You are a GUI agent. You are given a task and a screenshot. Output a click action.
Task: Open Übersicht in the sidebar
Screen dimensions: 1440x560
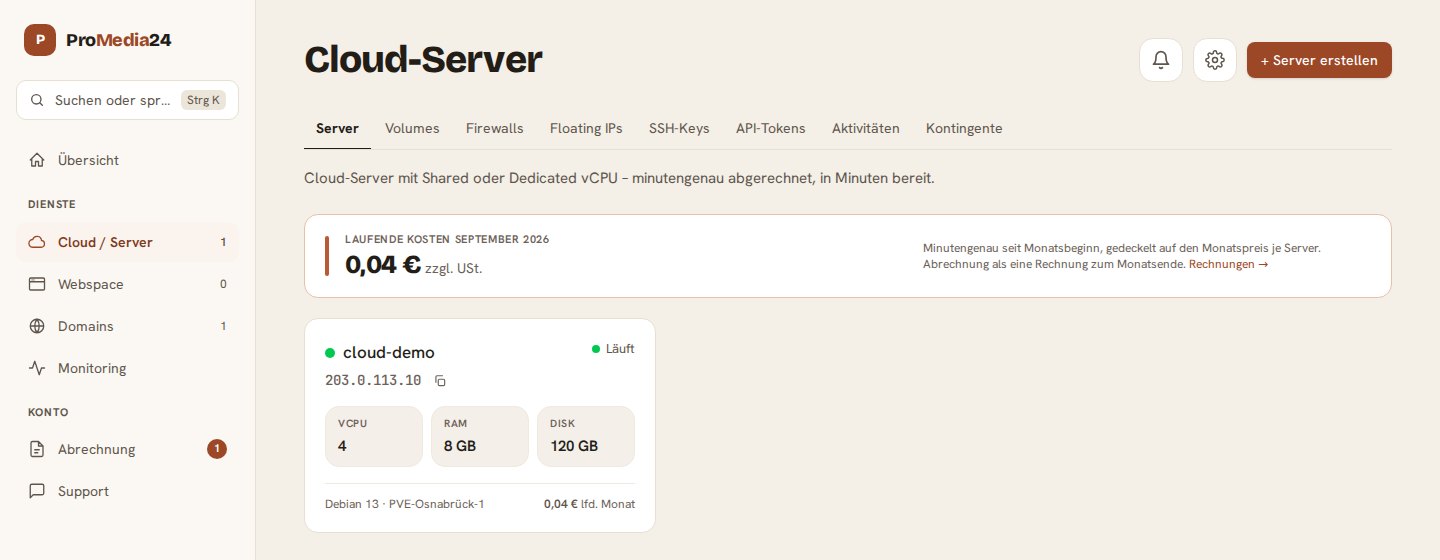point(127,160)
